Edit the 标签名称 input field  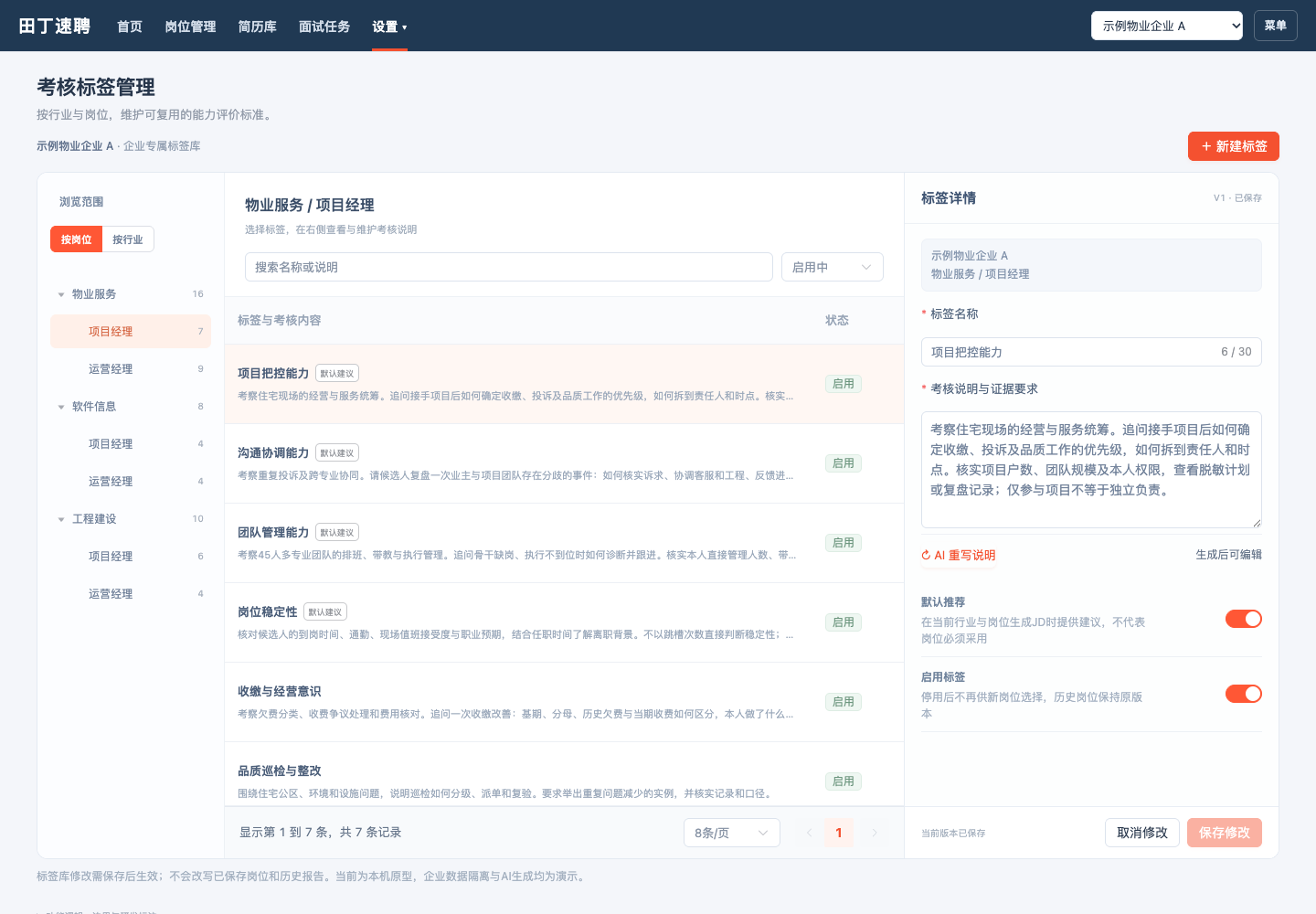1091,352
